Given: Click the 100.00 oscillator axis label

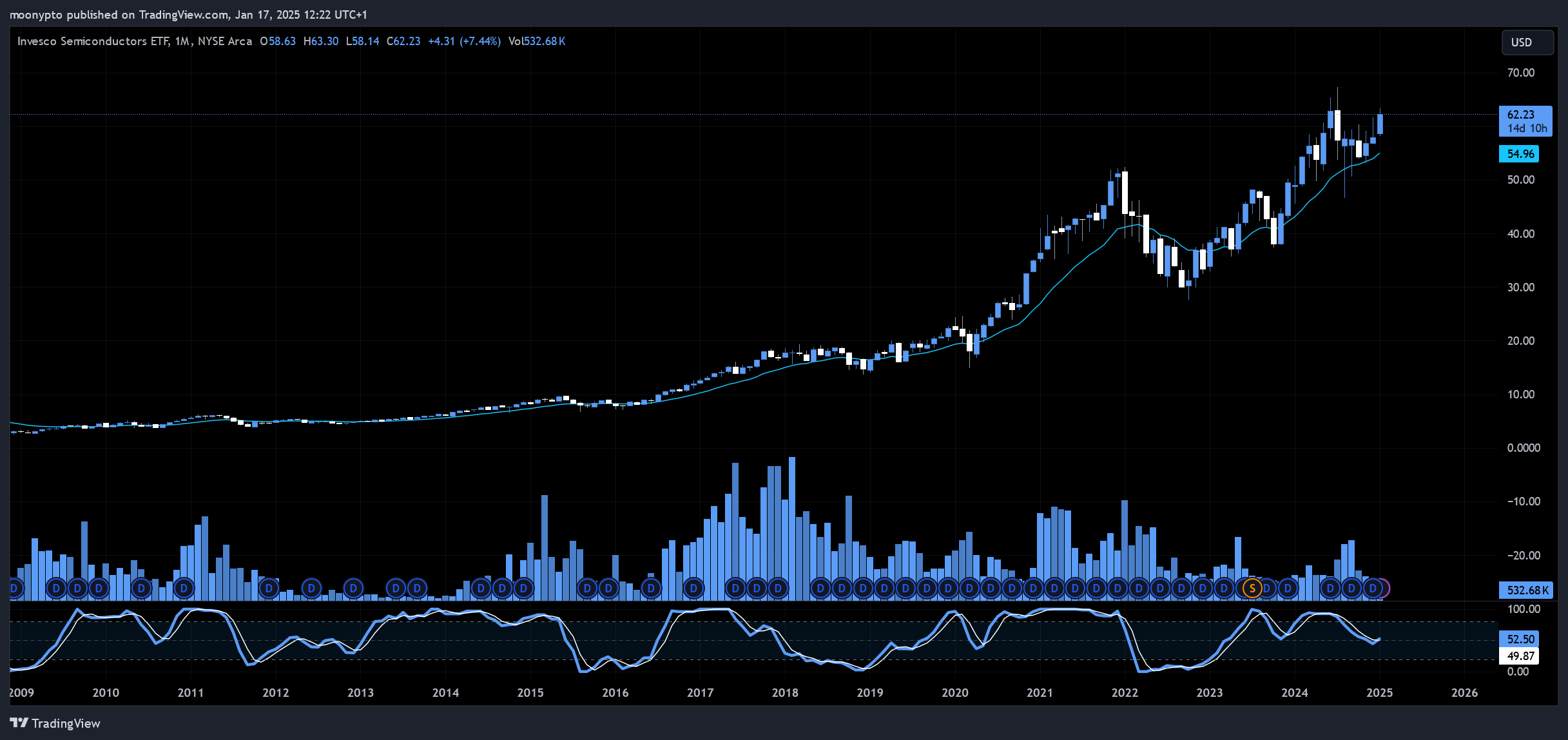Looking at the screenshot, I should click(x=1524, y=609).
